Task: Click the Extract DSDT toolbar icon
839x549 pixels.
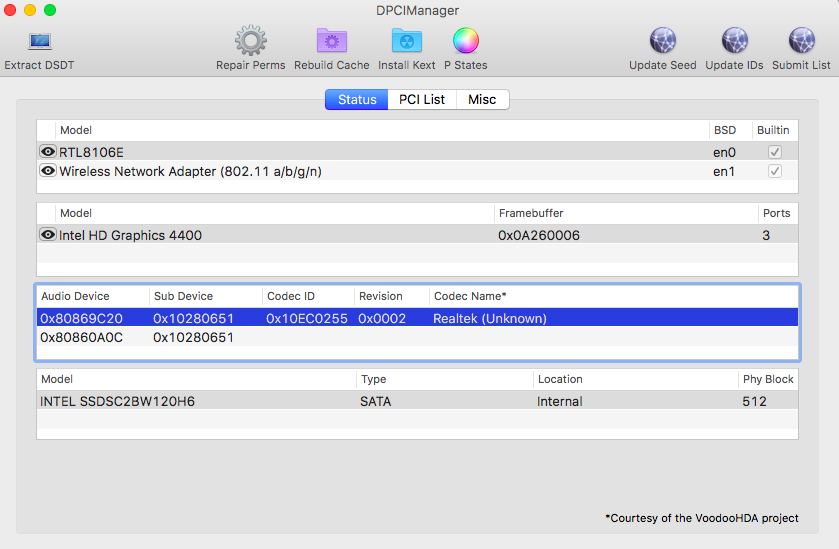Action: point(40,41)
